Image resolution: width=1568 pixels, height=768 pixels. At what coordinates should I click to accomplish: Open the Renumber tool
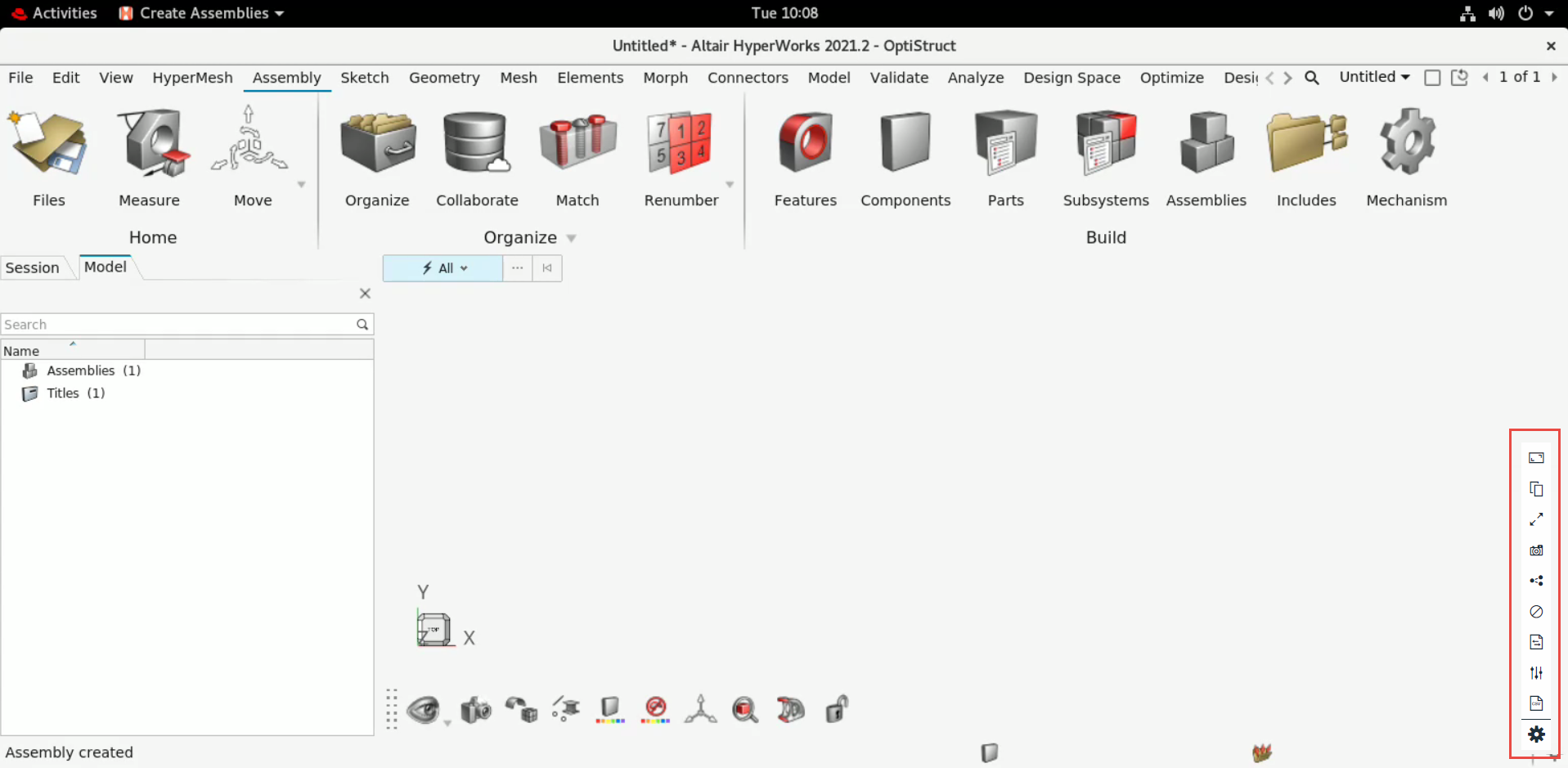click(679, 143)
